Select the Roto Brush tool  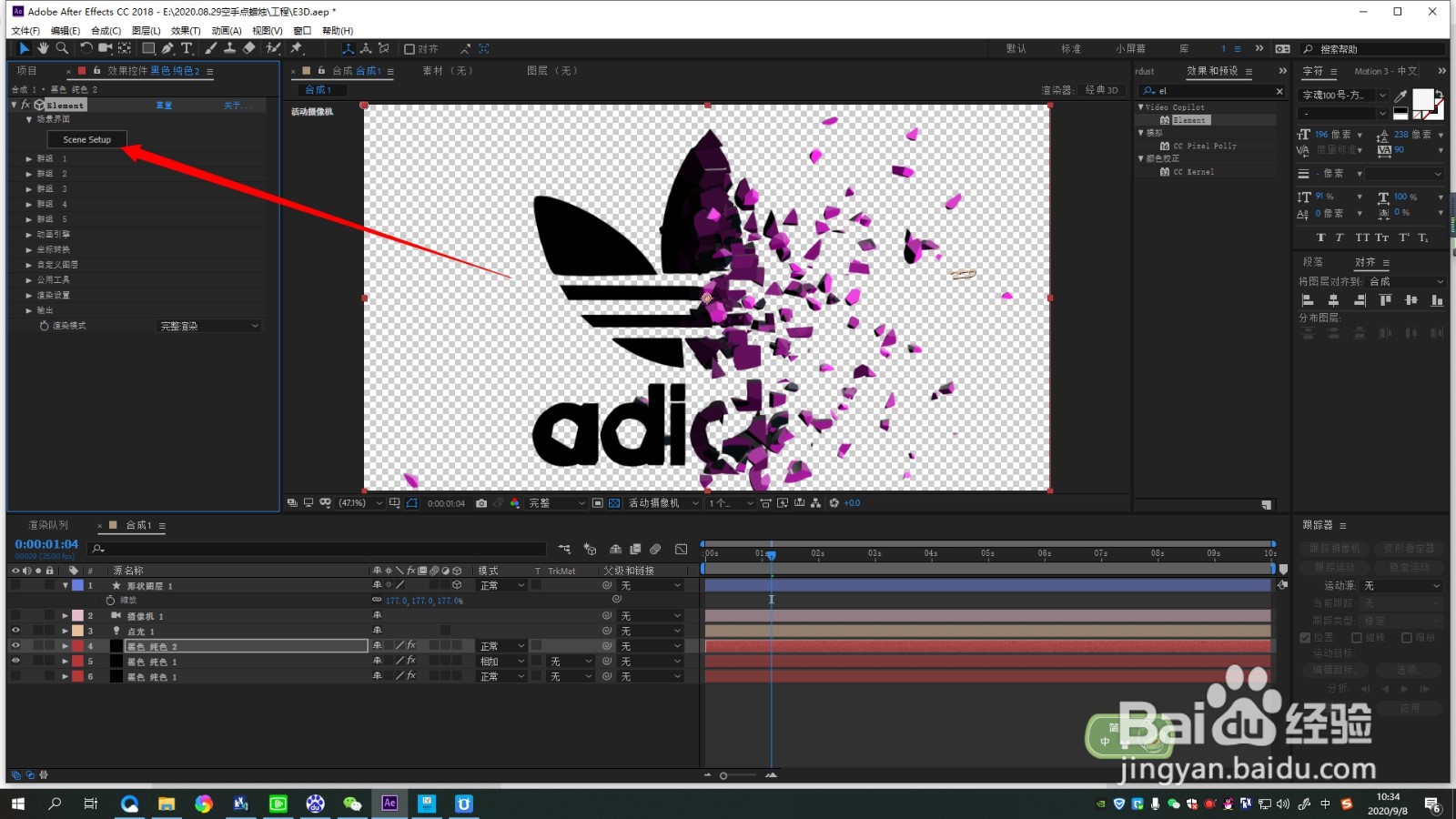tap(273, 48)
